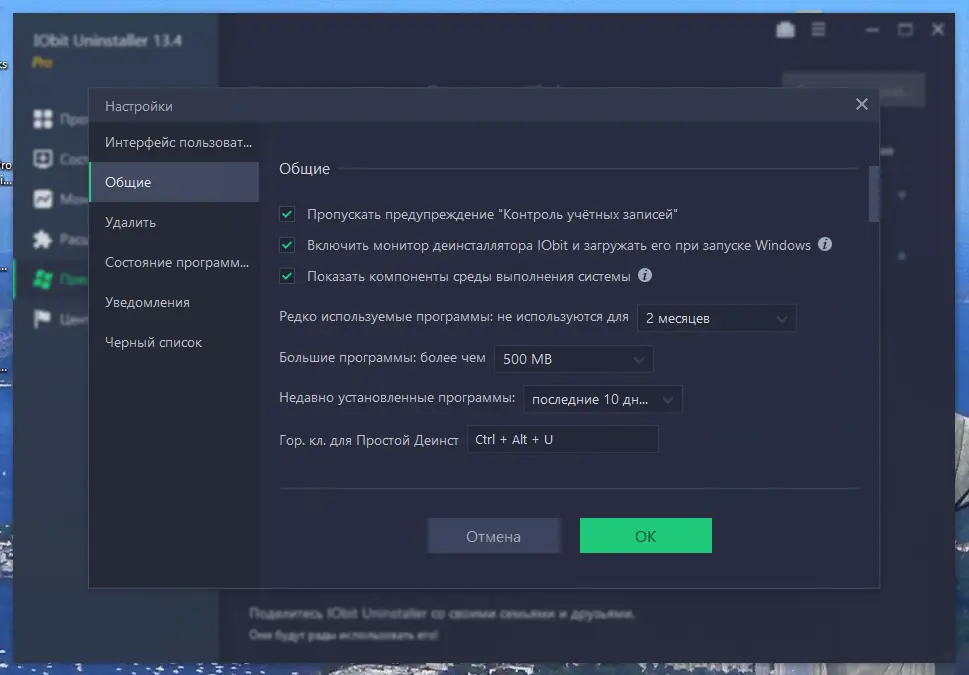
Task: Uncheck skipping UAC warning option
Action: click(x=285, y=214)
